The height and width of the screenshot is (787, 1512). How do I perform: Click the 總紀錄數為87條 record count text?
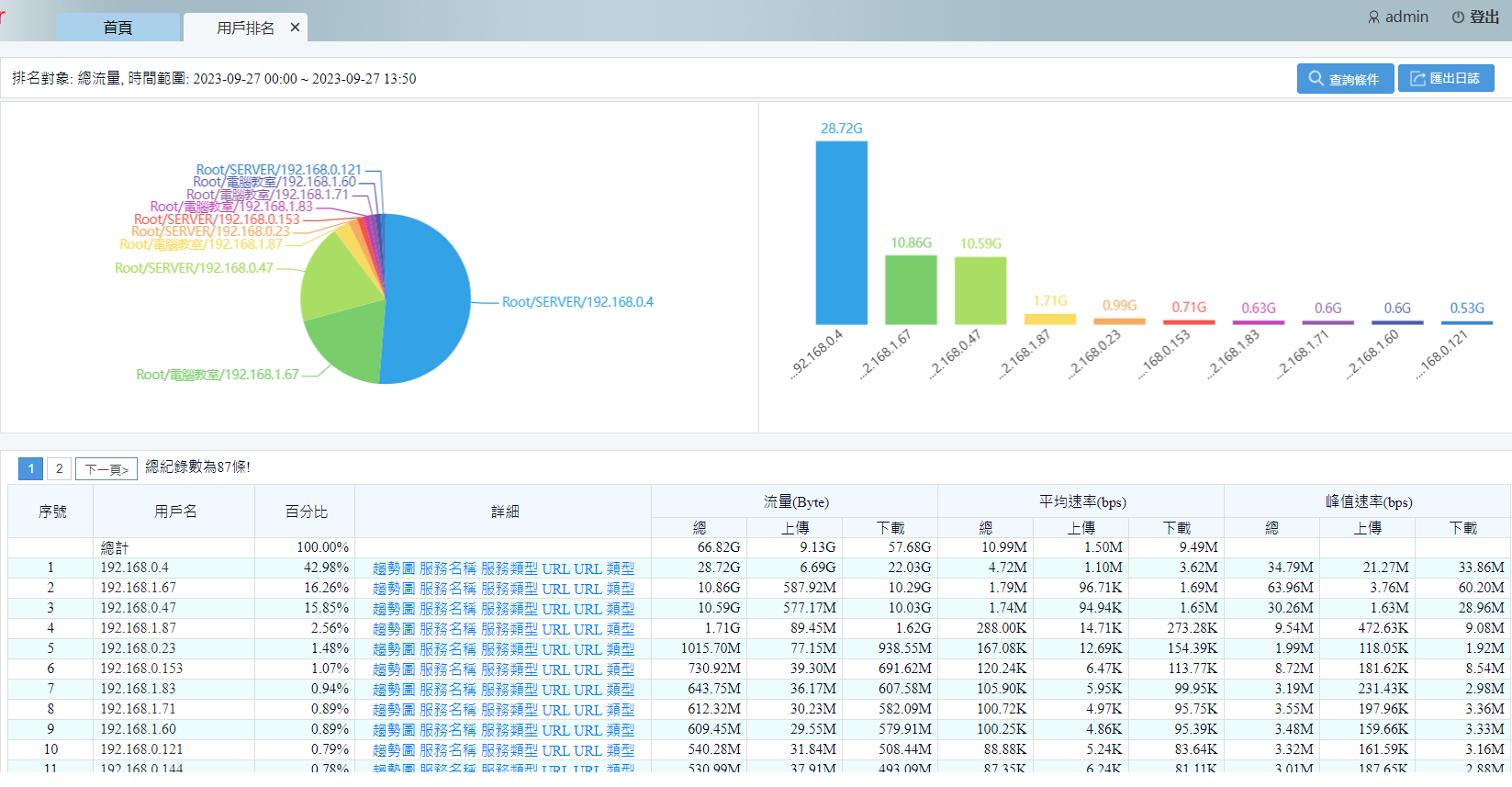(197, 467)
